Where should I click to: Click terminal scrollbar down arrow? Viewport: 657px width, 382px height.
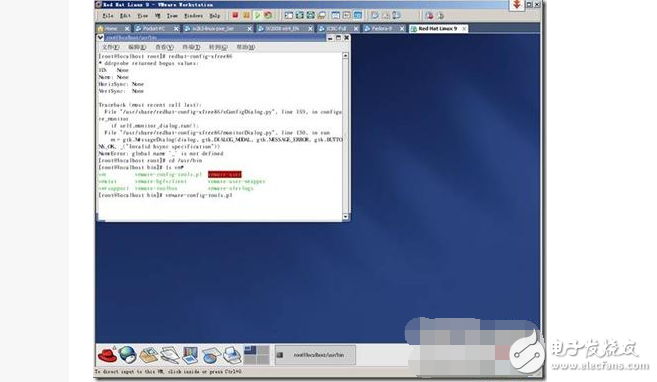pyautogui.click(x=345, y=217)
